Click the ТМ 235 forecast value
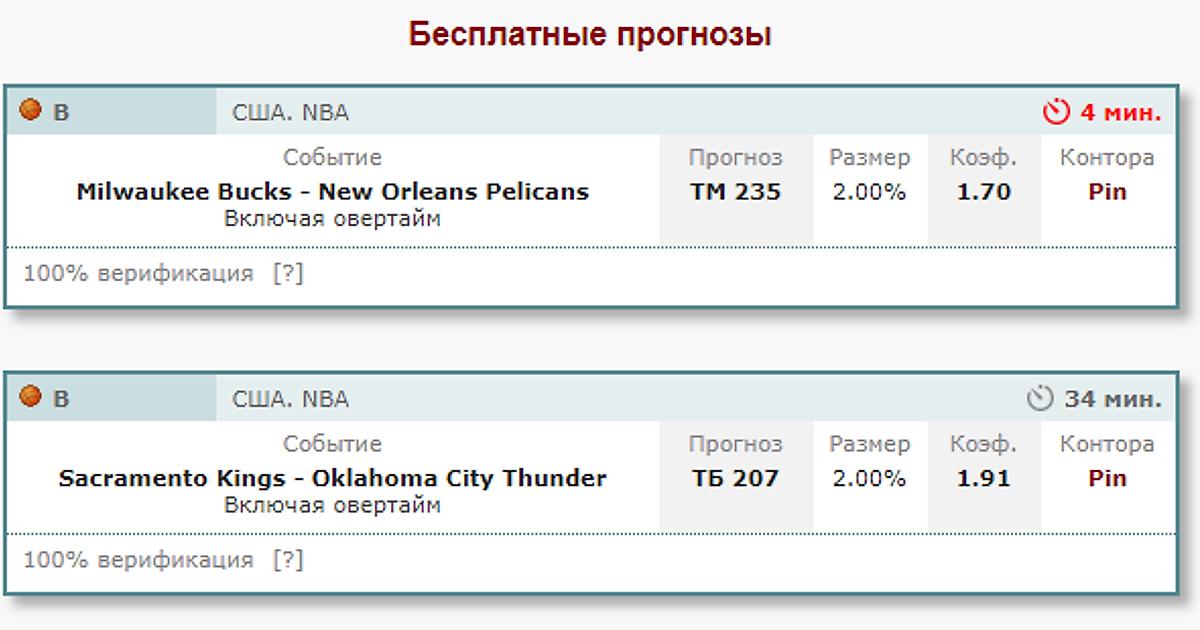Viewport: 1200px width, 630px height. [735, 191]
